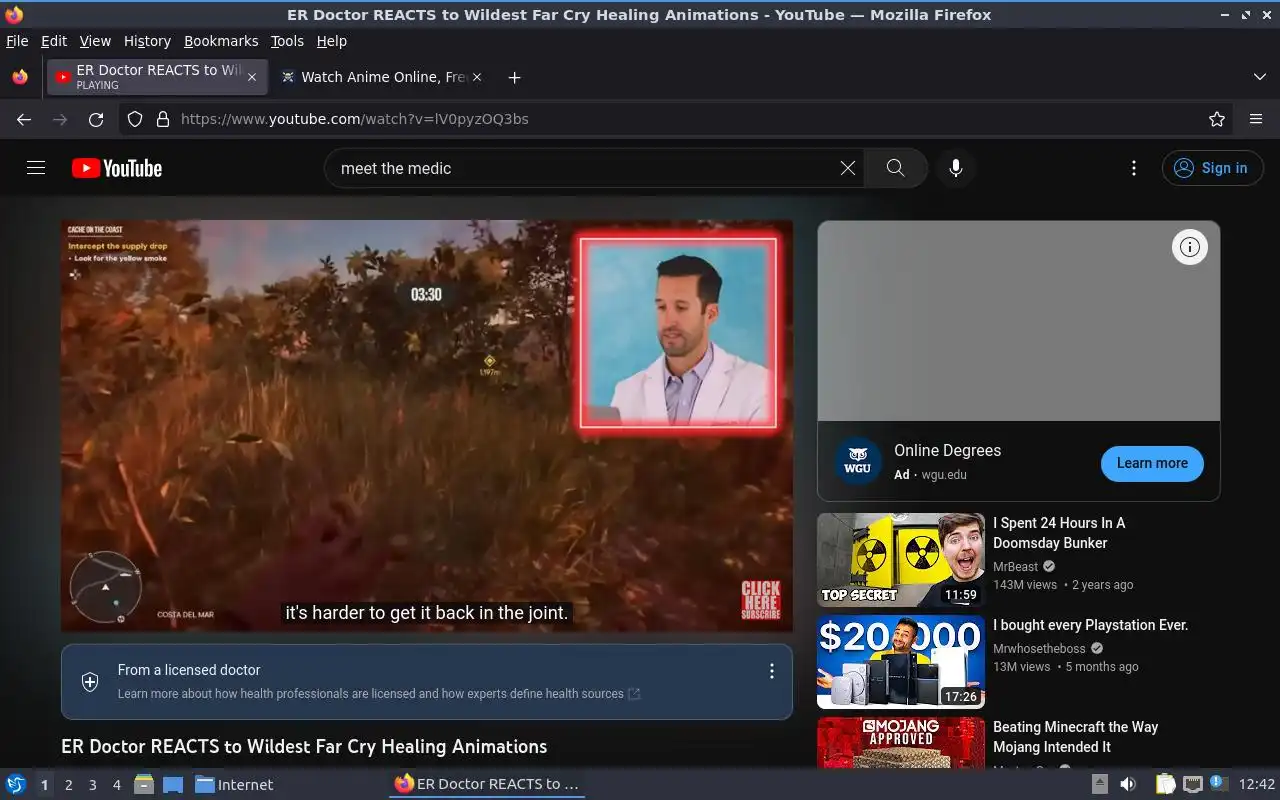Screen dimensions: 1280x800
Task: Open the ad info icon
Action: coord(1189,247)
